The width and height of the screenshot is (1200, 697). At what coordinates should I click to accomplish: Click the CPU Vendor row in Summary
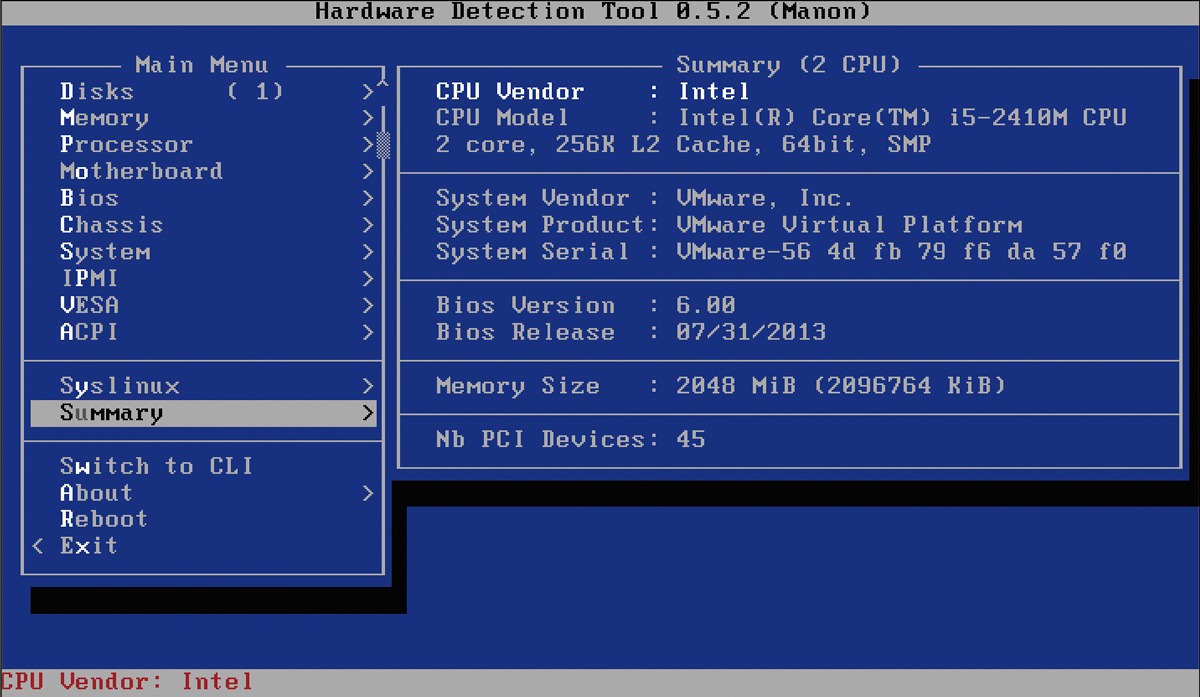(x=592, y=92)
